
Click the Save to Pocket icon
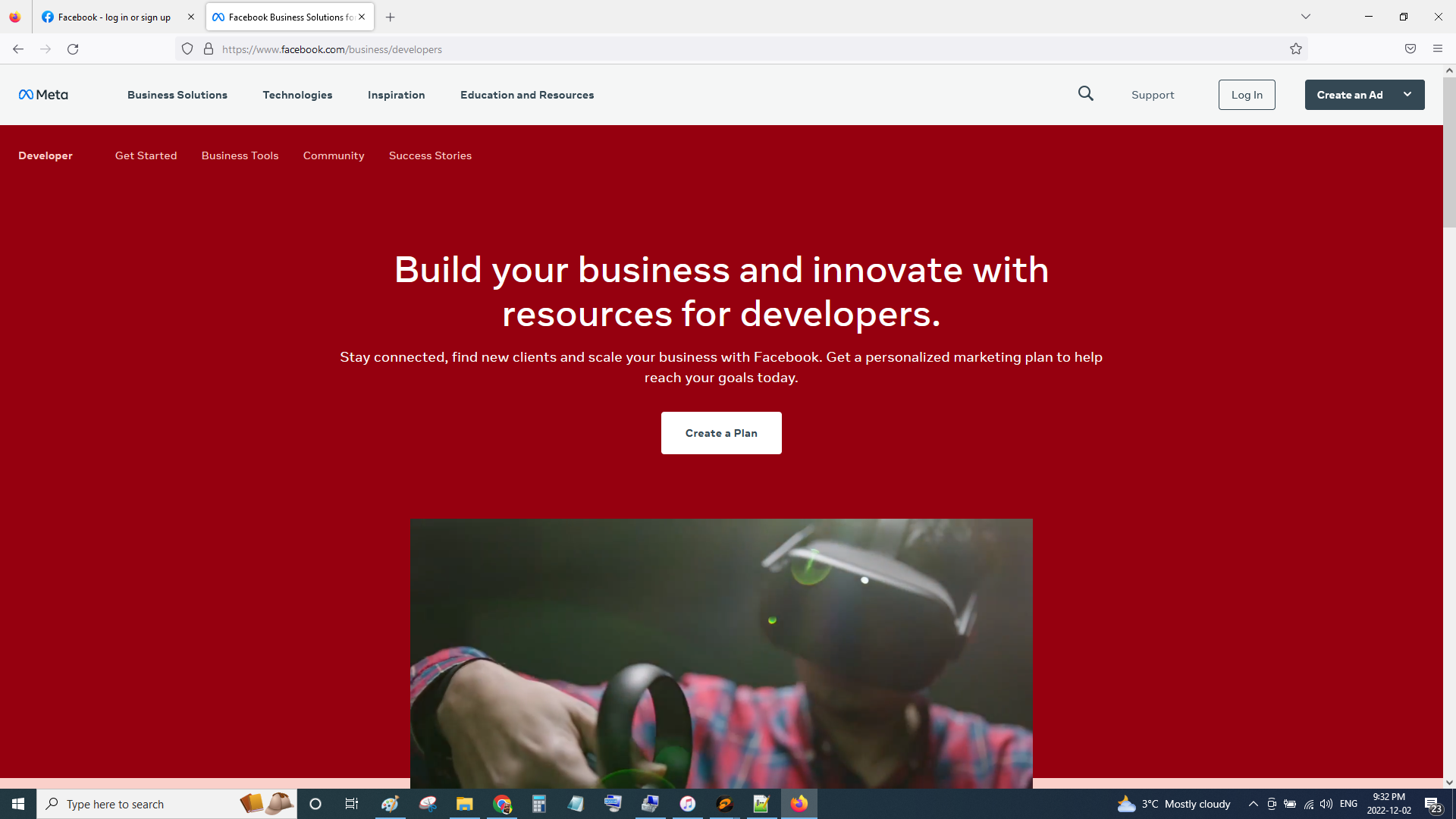pos(1410,49)
